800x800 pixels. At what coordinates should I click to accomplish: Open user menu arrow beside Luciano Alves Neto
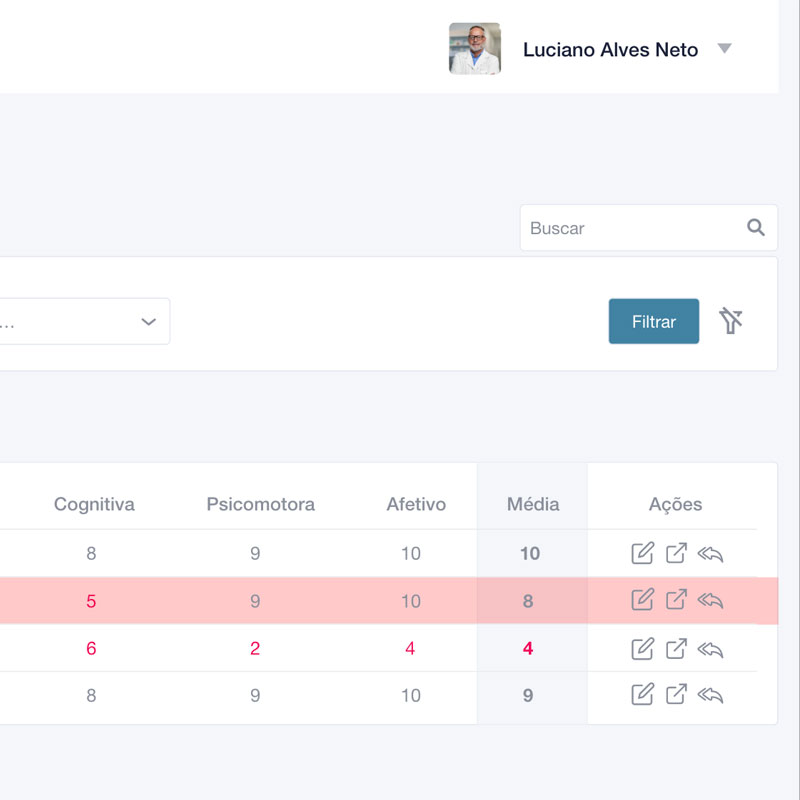pyautogui.click(x=725, y=49)
